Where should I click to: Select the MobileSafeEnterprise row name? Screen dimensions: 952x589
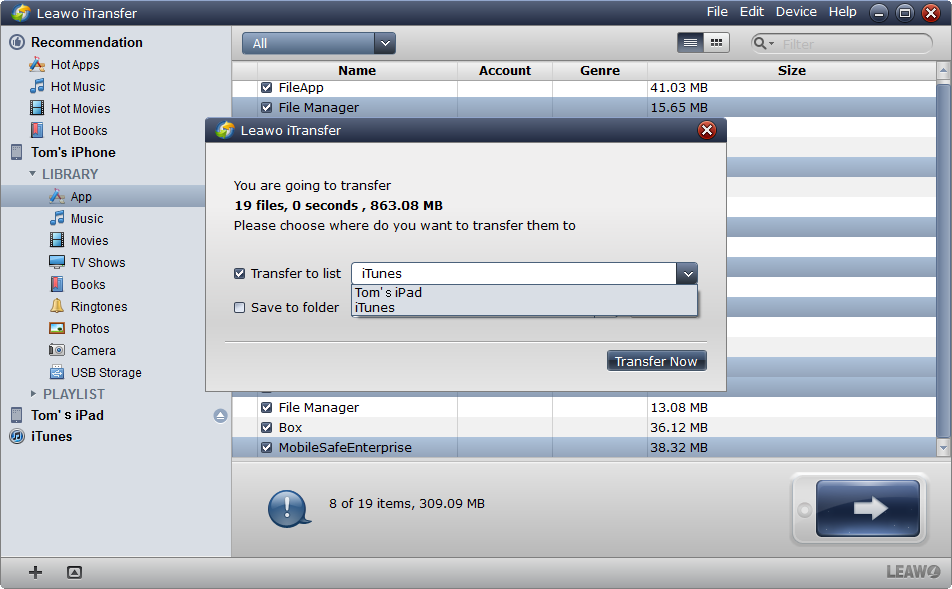click(345, 448)
